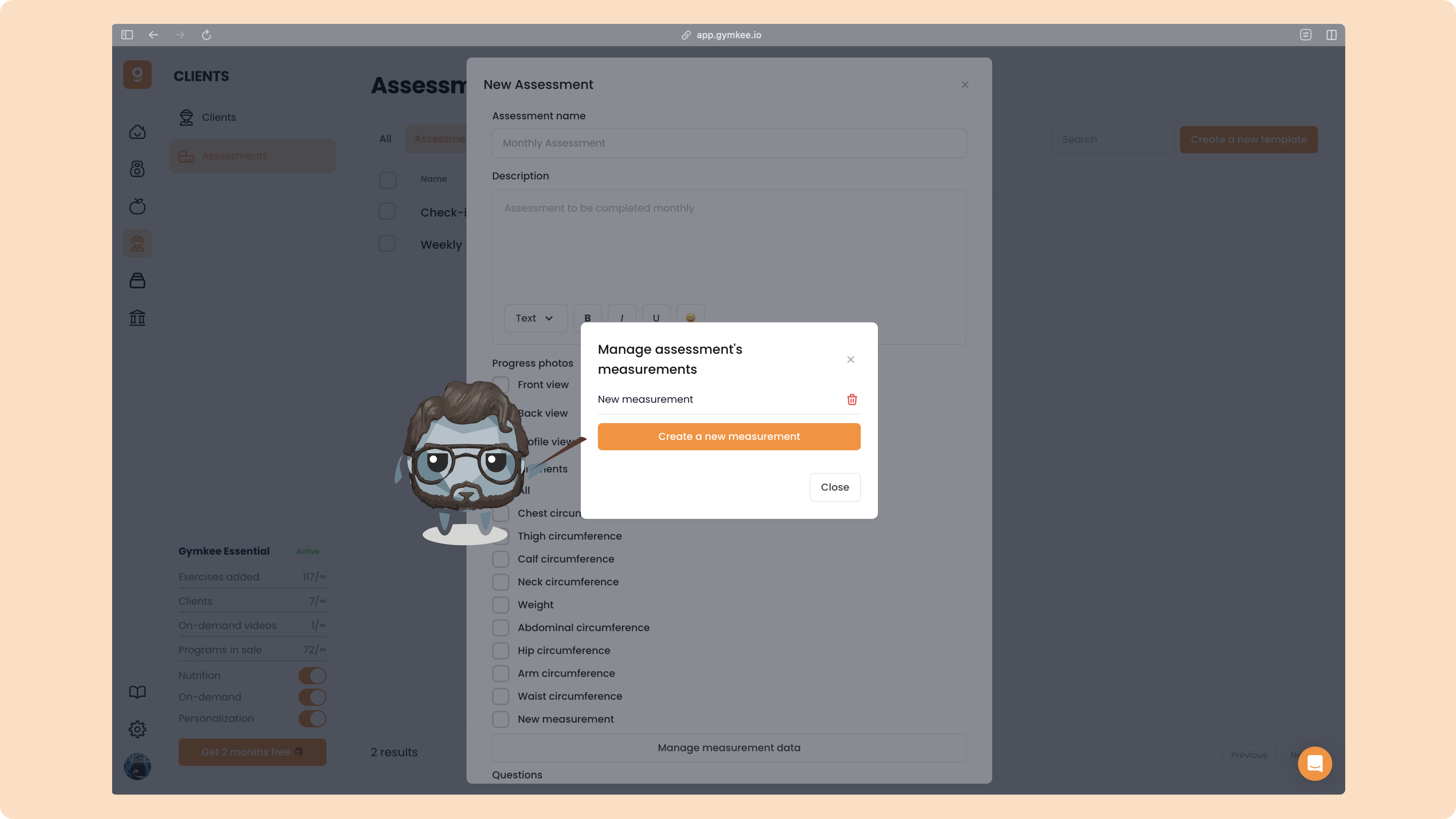This screenshot has height=819, width=1456.
Task: Check the Weight checkbox
Action: click(500, 605)
